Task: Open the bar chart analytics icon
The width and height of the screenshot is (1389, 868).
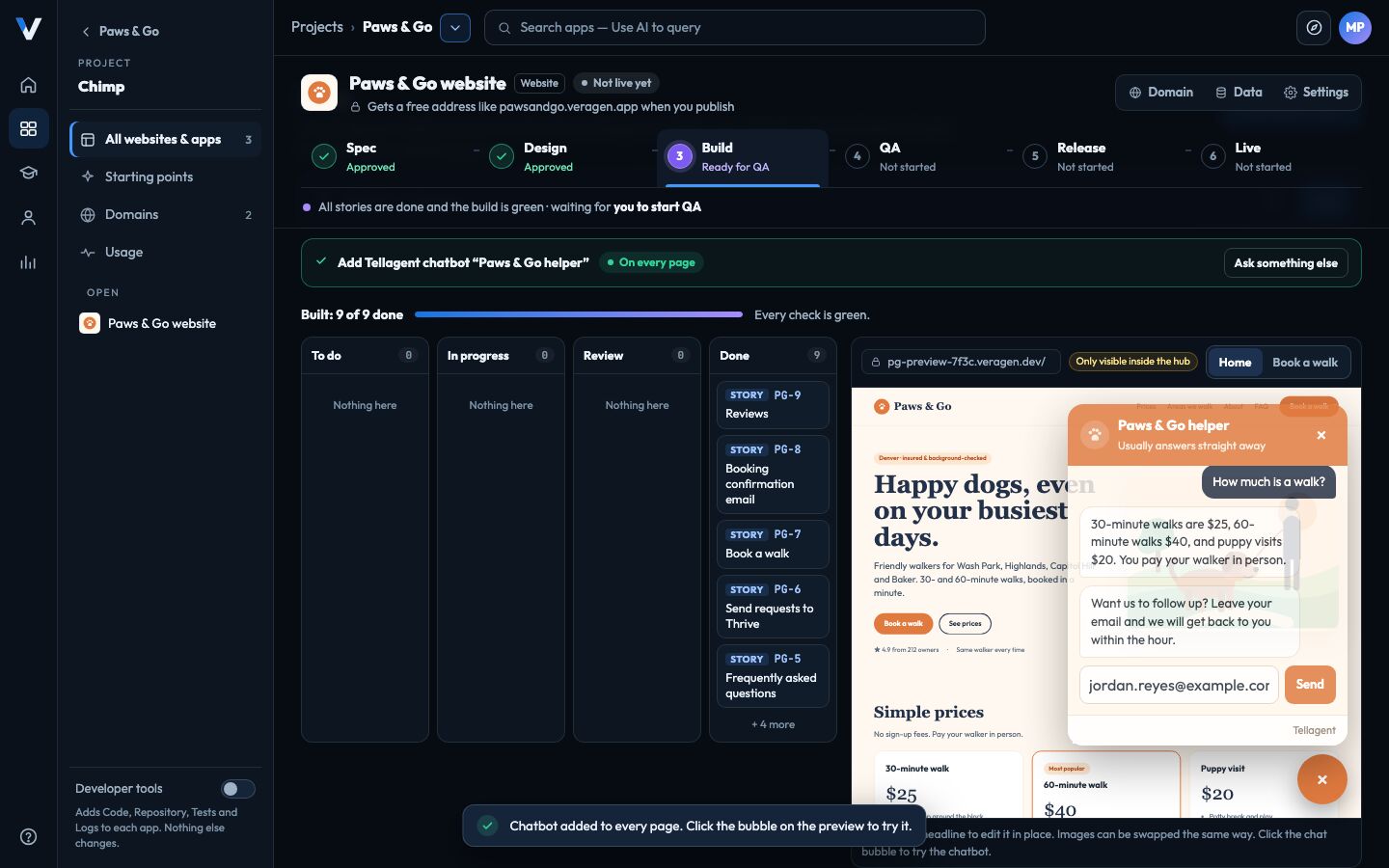Action: pyautogui.click(x=28, y=262)
